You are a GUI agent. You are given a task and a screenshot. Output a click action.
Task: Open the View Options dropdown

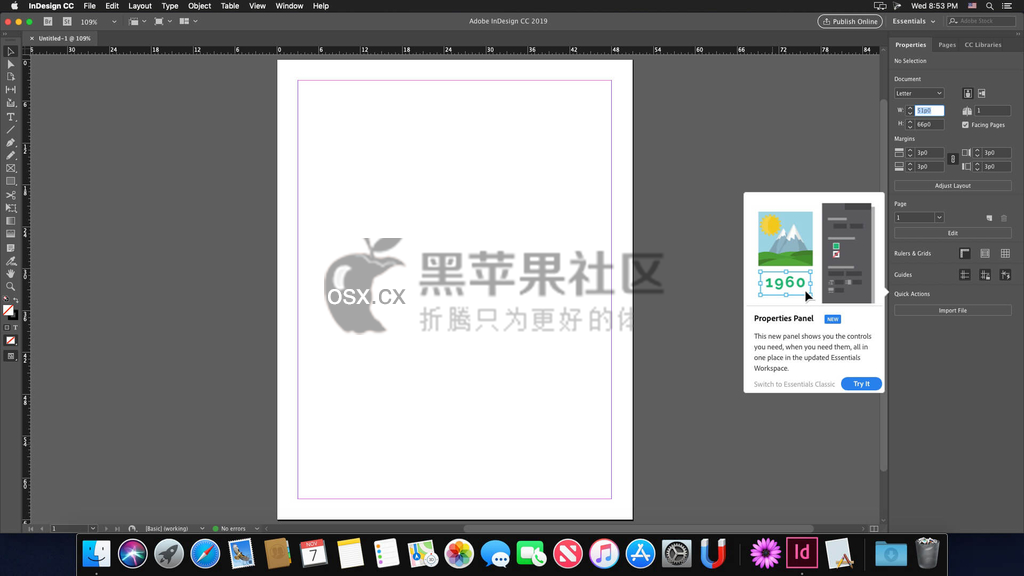(x=137, y=22)
